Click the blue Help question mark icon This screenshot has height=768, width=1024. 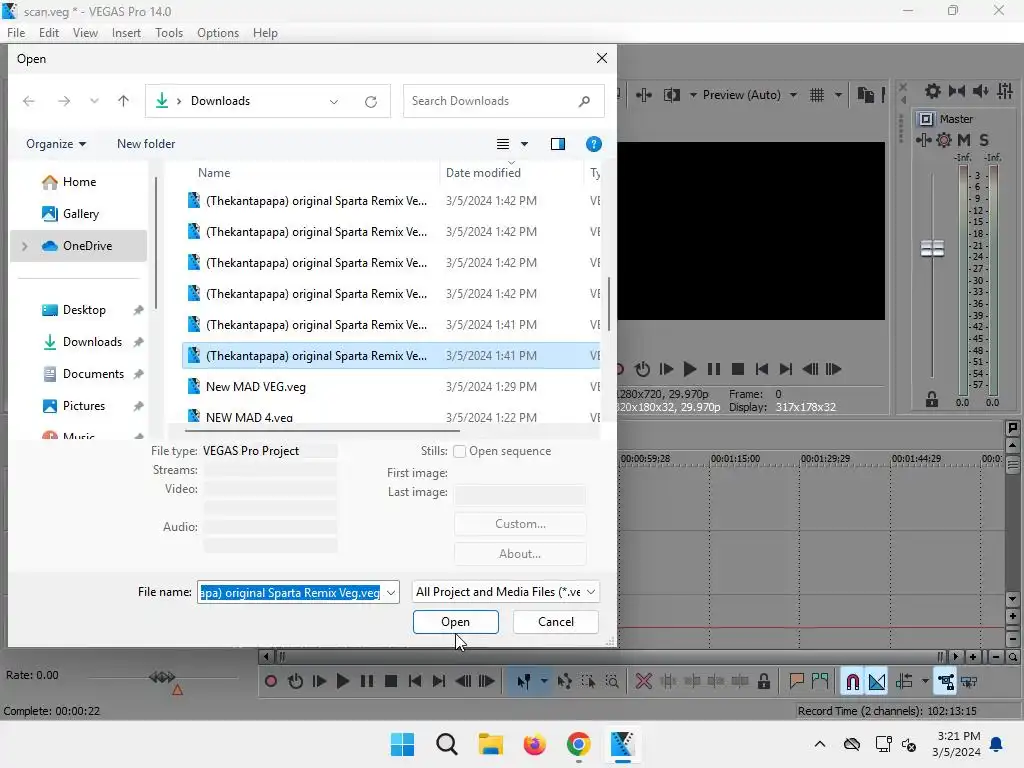594,144
